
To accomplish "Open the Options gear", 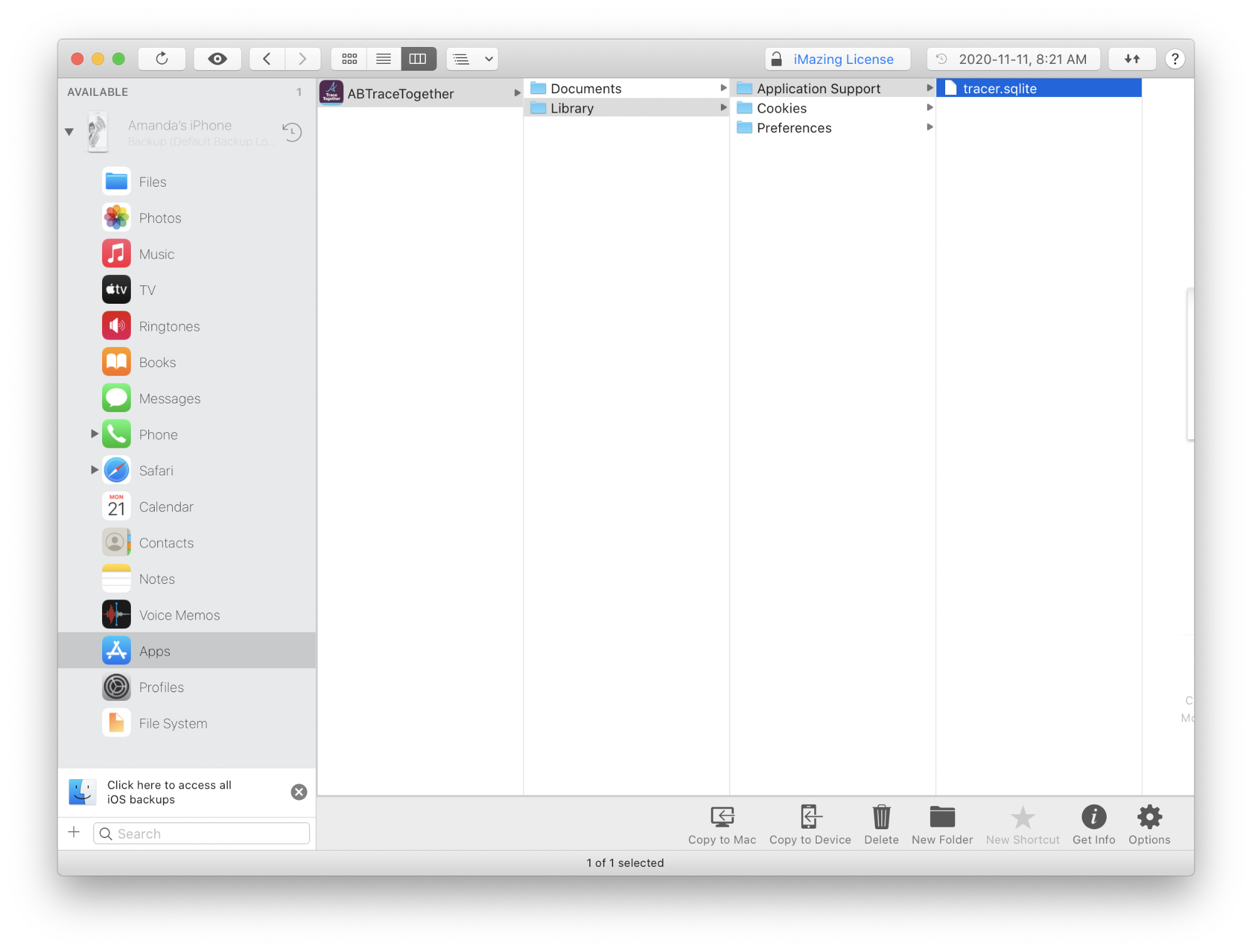I will [1149, 825].
